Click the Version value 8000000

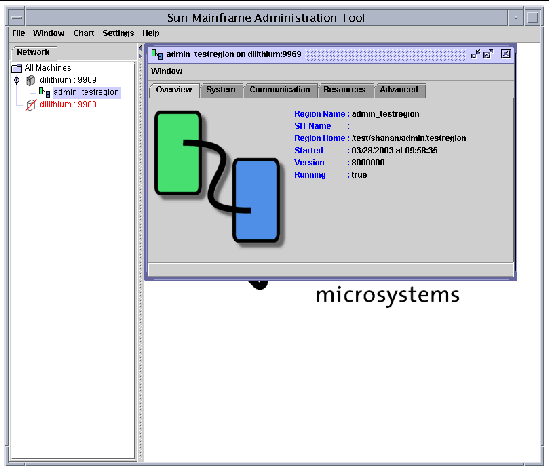tap(368, 162)
